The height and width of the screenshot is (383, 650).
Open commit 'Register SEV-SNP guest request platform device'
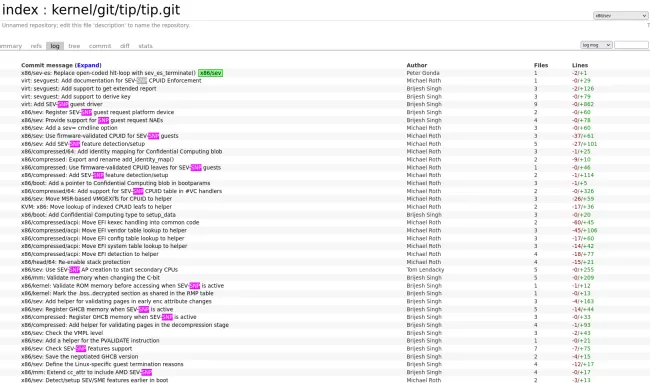(97, 112)
